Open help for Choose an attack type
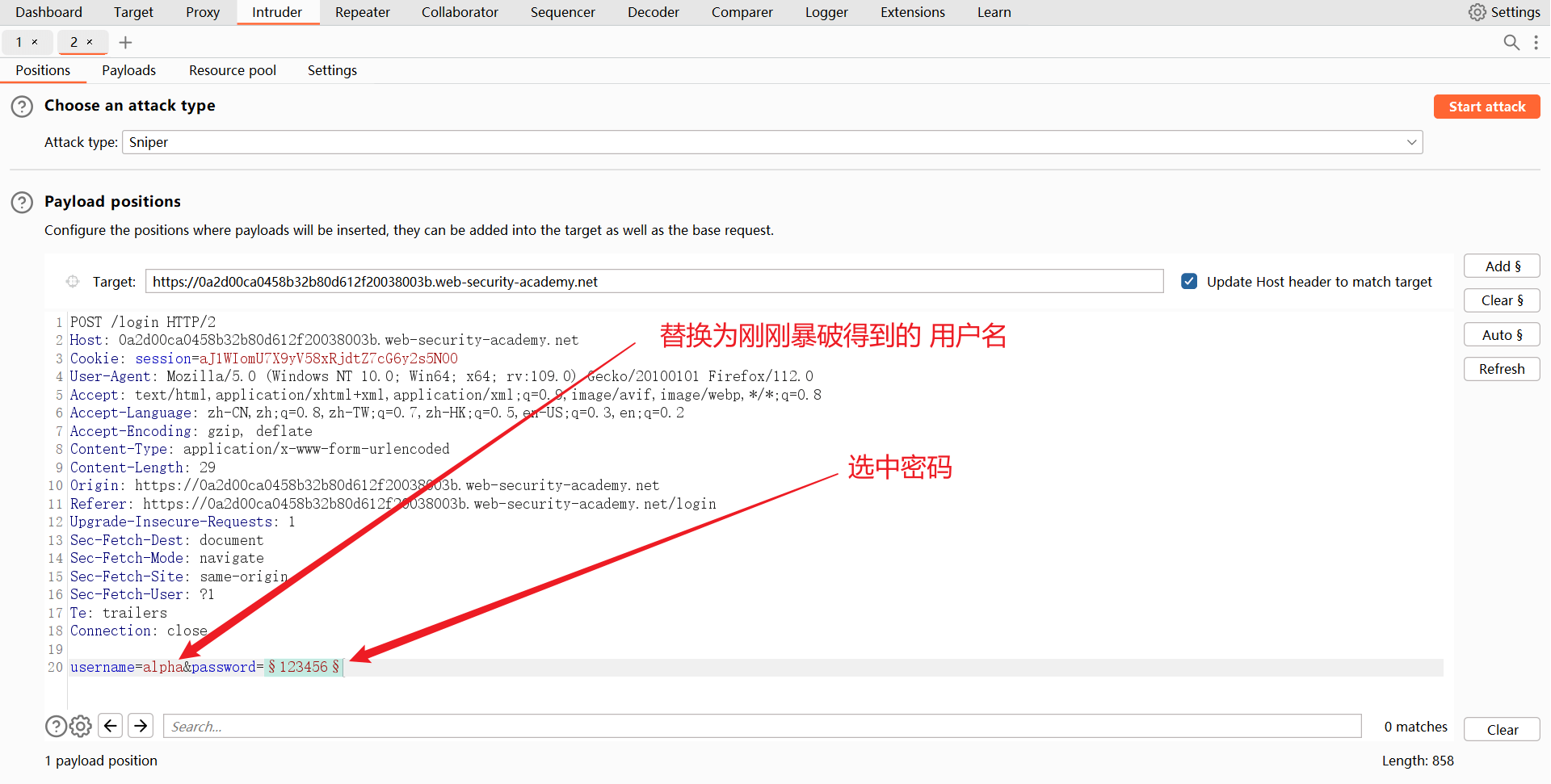The width and height of the screenshot is (1551, 784). point(22,107)
